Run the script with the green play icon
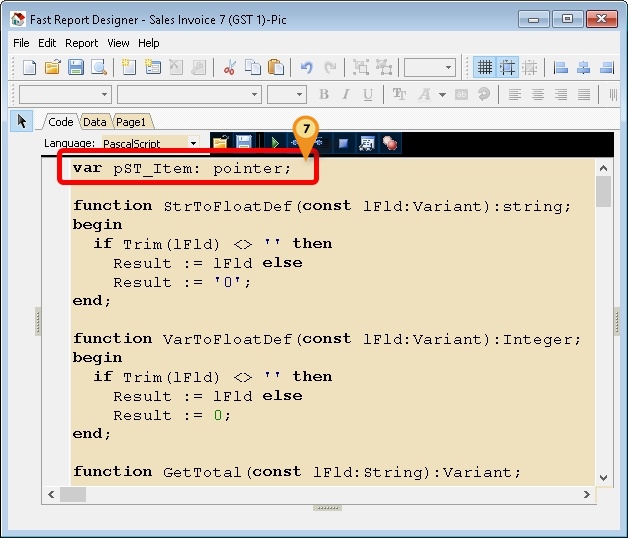This screenshot has height=538, width=628. [x=274, y=143]
